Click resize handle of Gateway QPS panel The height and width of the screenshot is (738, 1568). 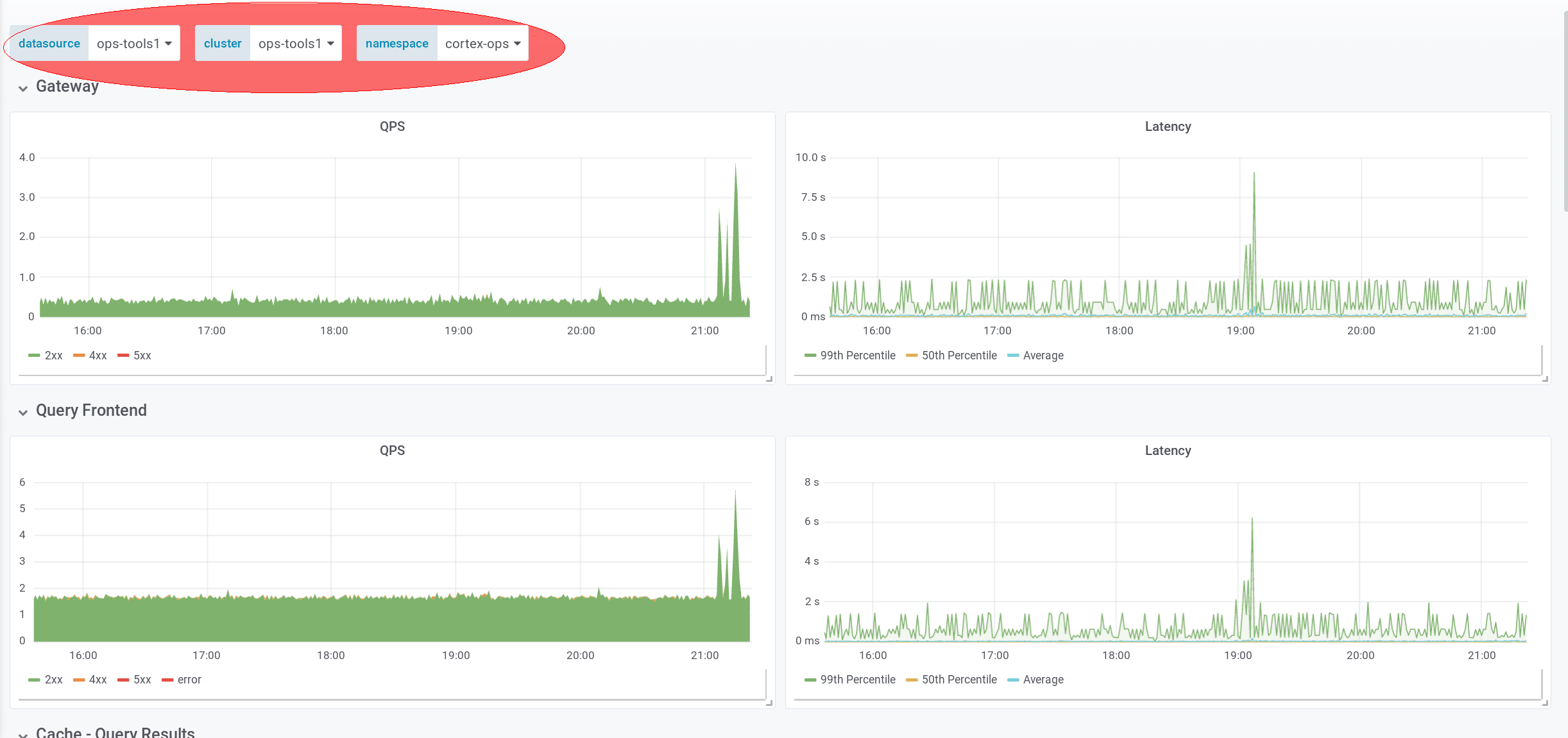(x=769, y=379)
